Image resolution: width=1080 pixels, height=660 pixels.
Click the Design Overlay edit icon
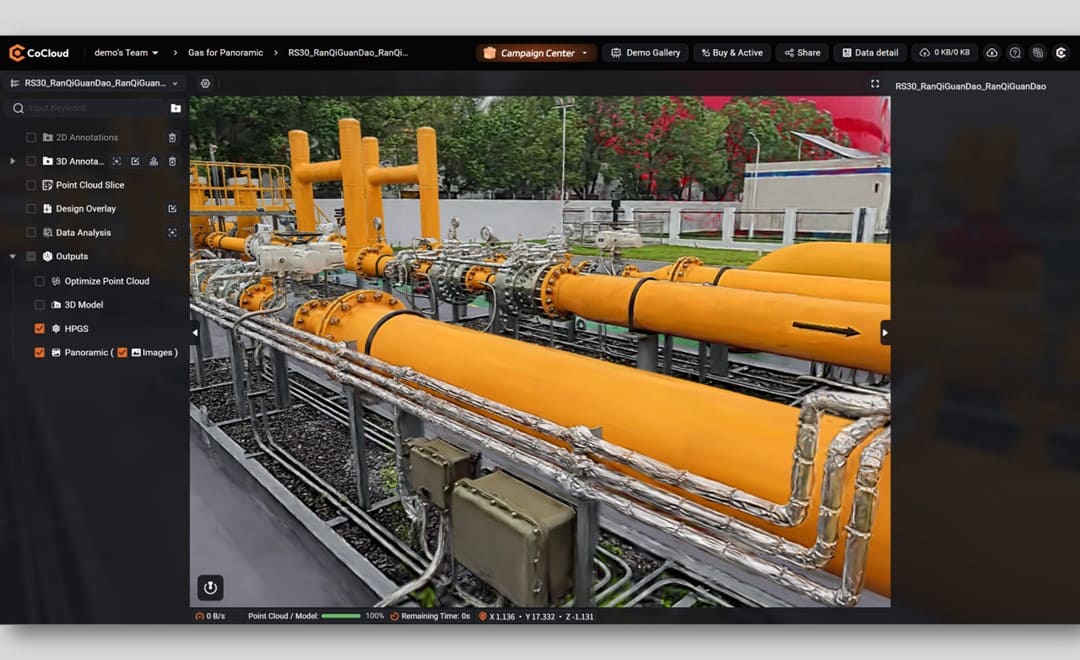click(172, 208)
